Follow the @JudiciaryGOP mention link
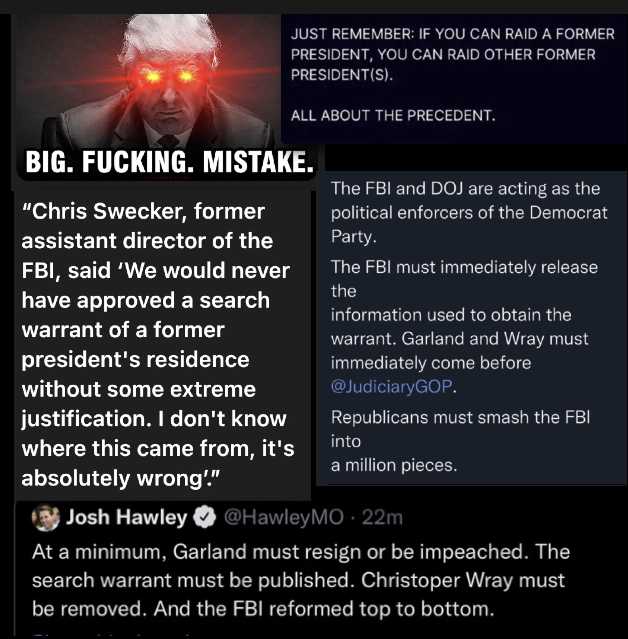628x639 pixels. 392,386
